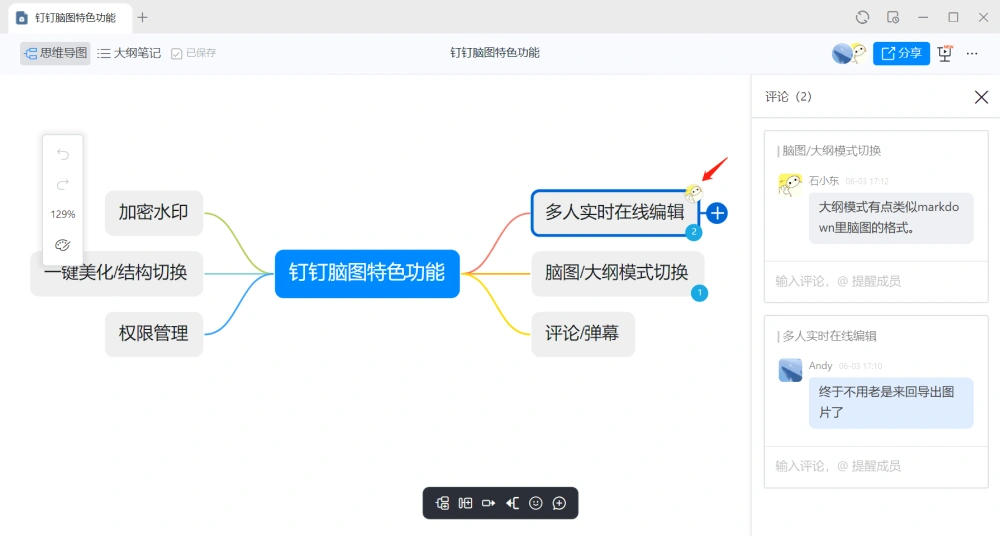The image size is (1000, 536).
Task: Select the 评论/弹幕 node
Action: (x=583, y=334)
